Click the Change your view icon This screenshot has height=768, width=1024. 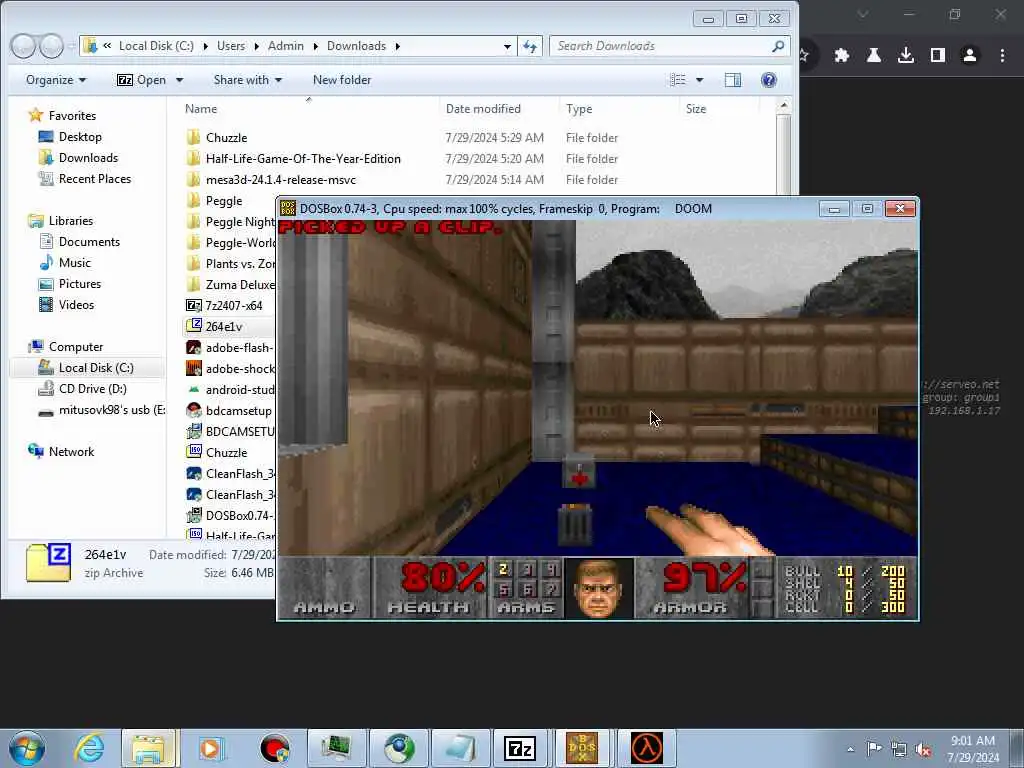click(x=679, y=80)
